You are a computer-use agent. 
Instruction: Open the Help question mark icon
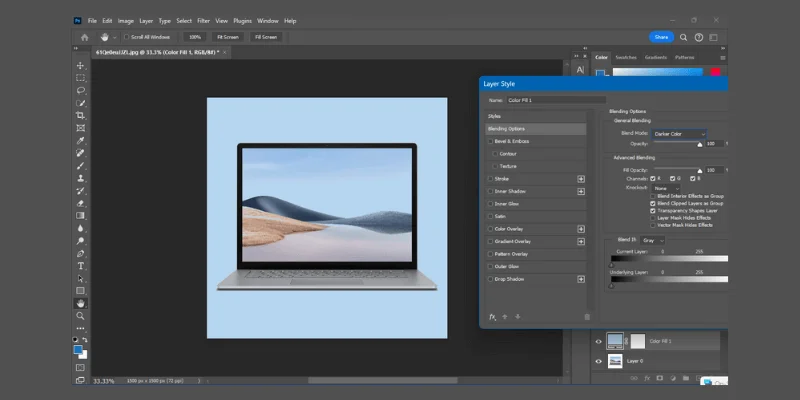click(x=698, y=37)
